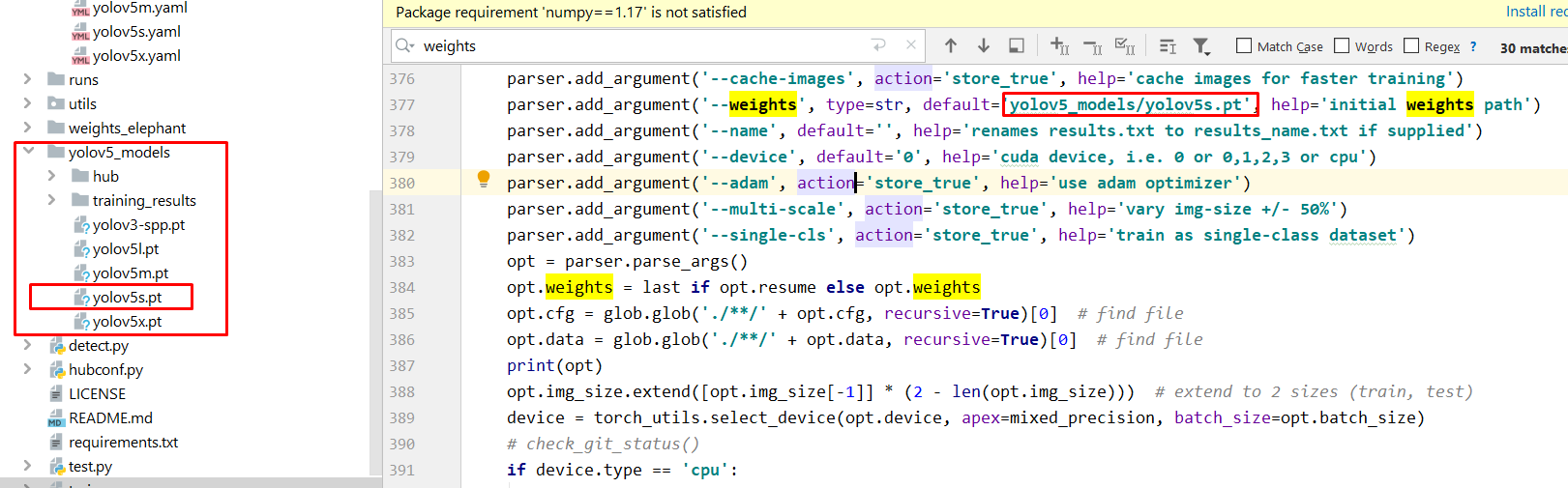Select training_results folder name

click(x=144, y=201)
